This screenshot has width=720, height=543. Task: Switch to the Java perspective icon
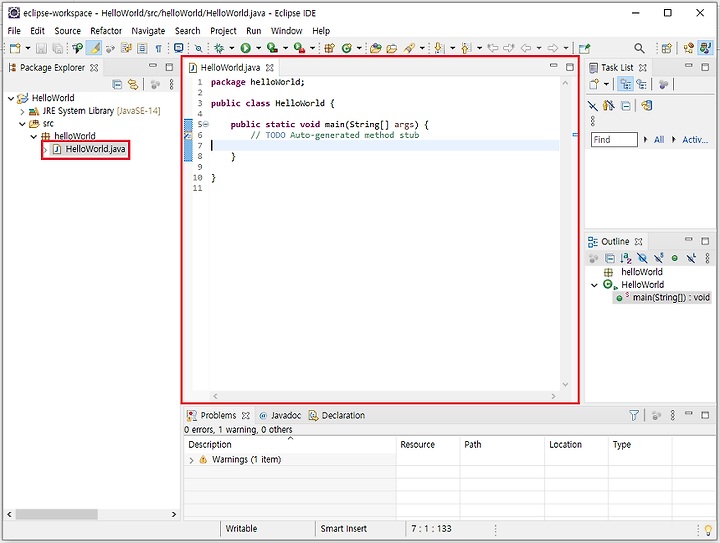point(705,48)
